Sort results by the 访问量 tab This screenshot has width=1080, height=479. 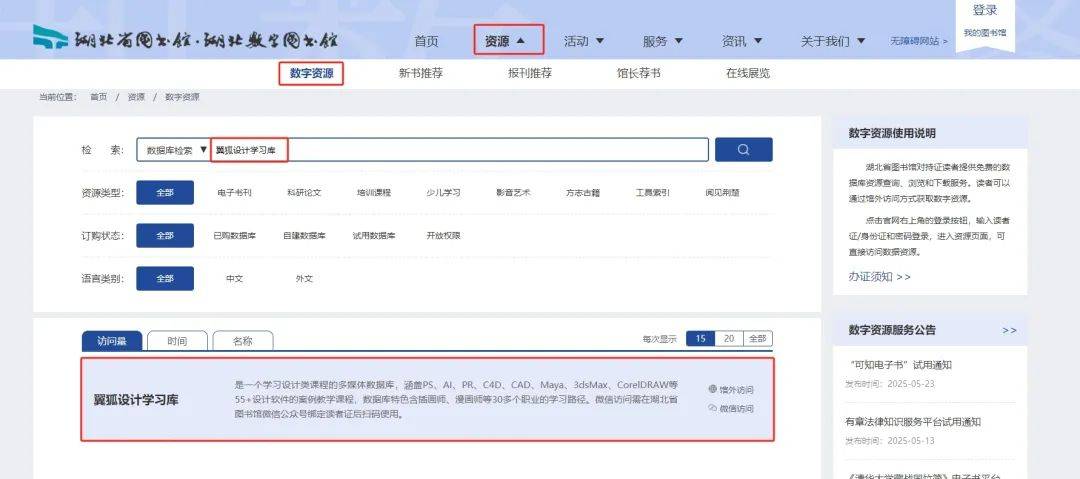coord(112,341)
